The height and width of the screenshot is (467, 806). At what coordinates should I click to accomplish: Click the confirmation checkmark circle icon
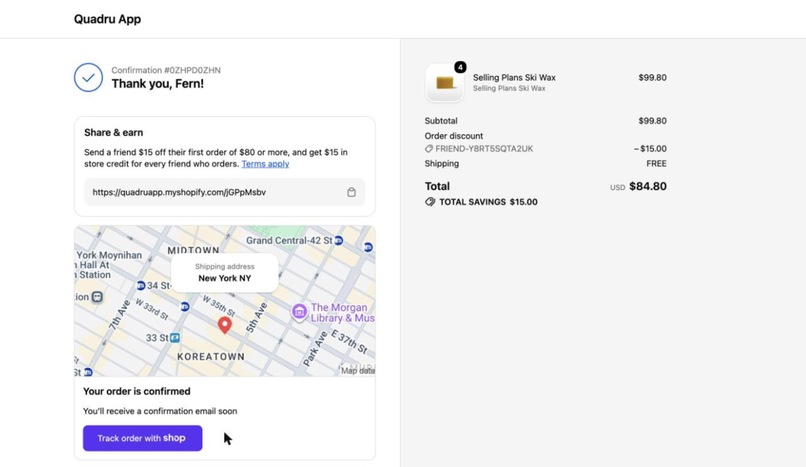[x=88, y=78]
